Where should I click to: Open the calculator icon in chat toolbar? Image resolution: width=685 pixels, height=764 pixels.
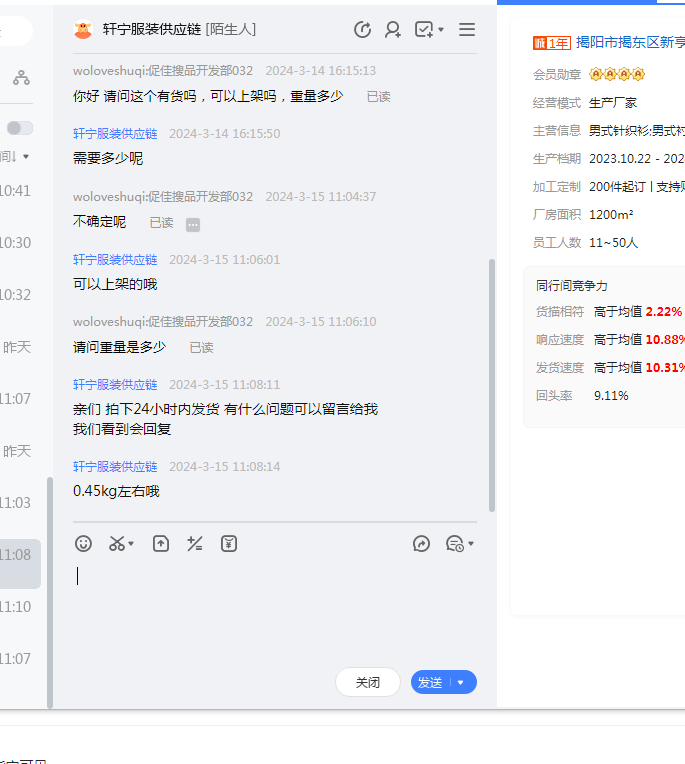click(x=195, y=543)
